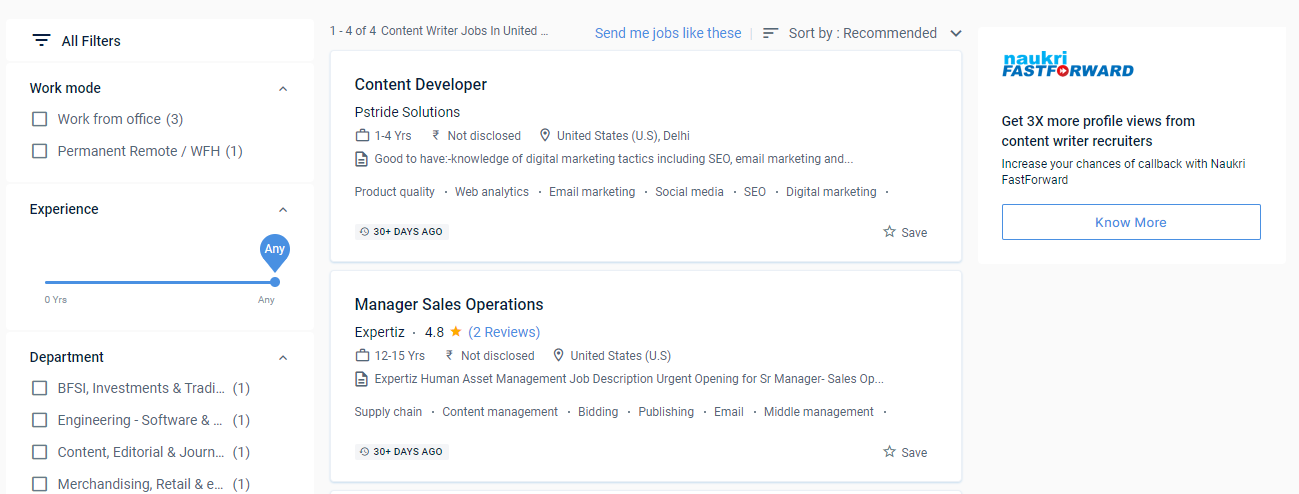The height and width of the screenshot is (494, 1299).
Task: Open Expertiz (2 Reviews) link
Action: (x=504, y=332)
